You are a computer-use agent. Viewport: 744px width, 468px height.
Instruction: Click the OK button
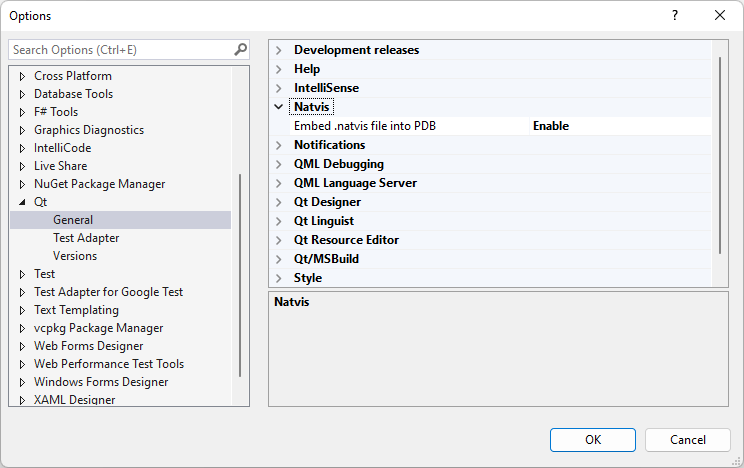[593, 440]
